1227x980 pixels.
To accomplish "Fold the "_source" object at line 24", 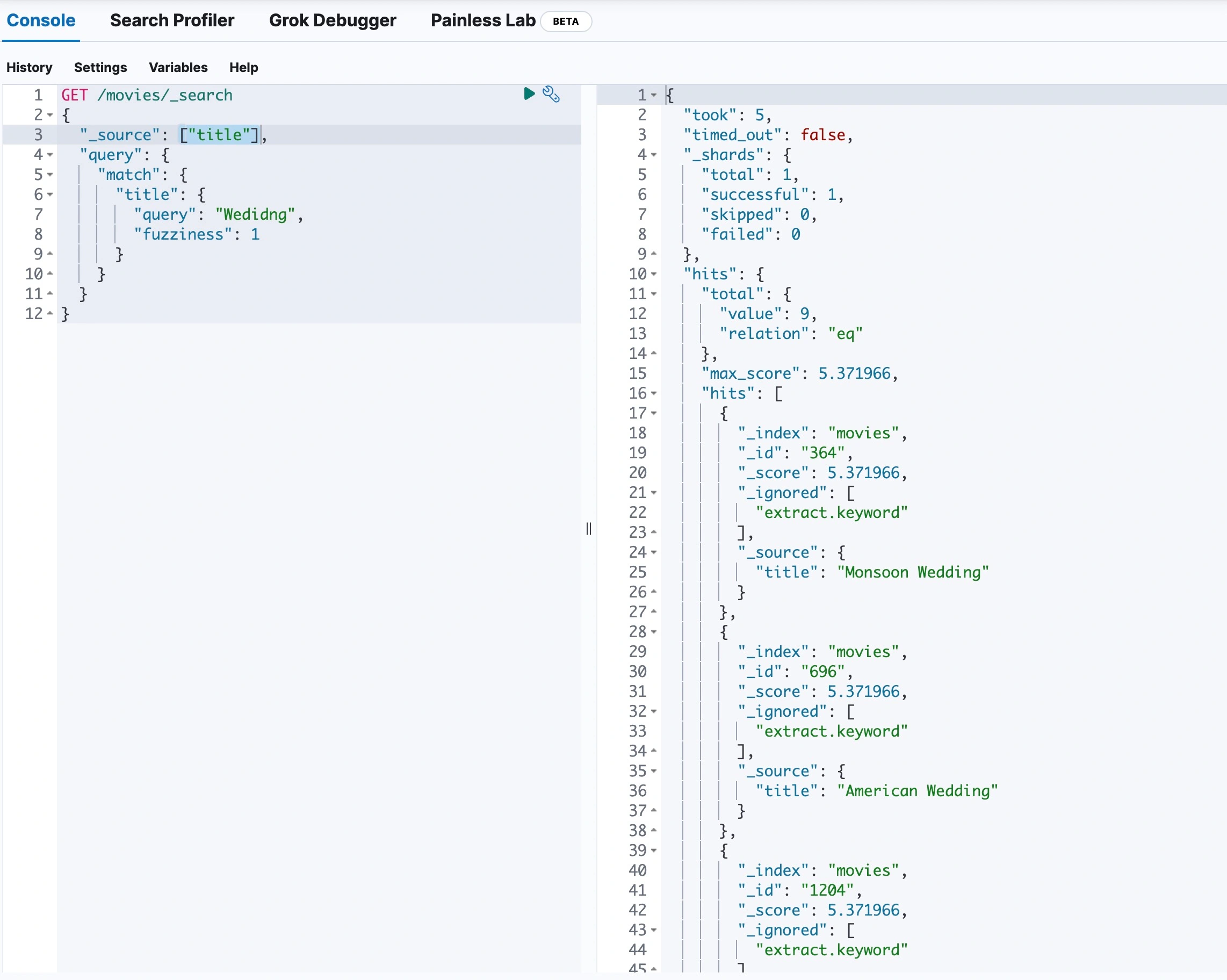I will tap(654, 552).
